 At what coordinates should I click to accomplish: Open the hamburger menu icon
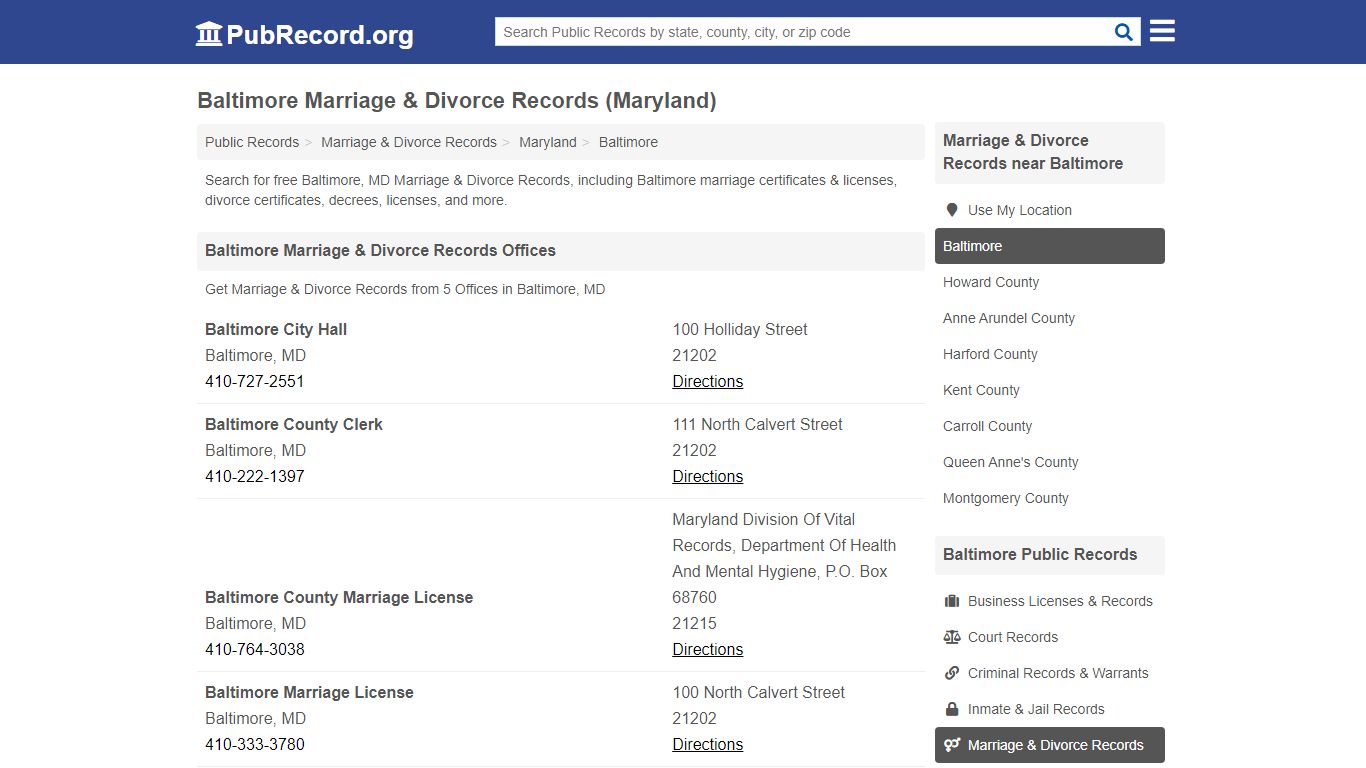[1162, 31]
